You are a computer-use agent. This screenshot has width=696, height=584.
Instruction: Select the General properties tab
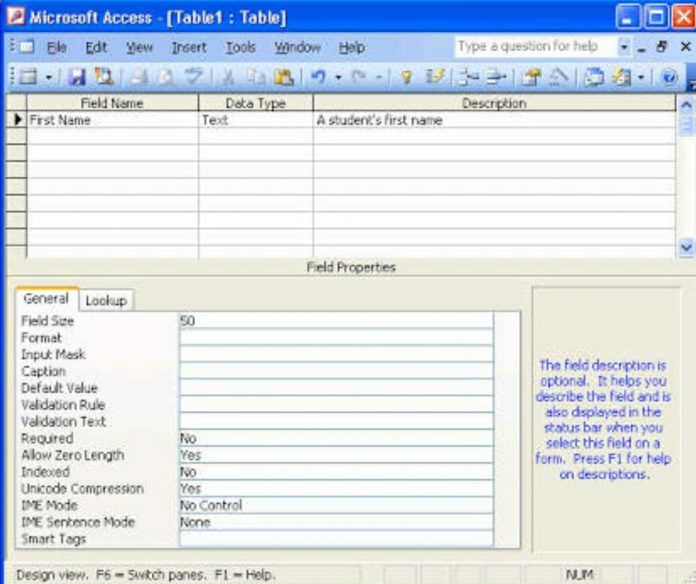[46, 299]
